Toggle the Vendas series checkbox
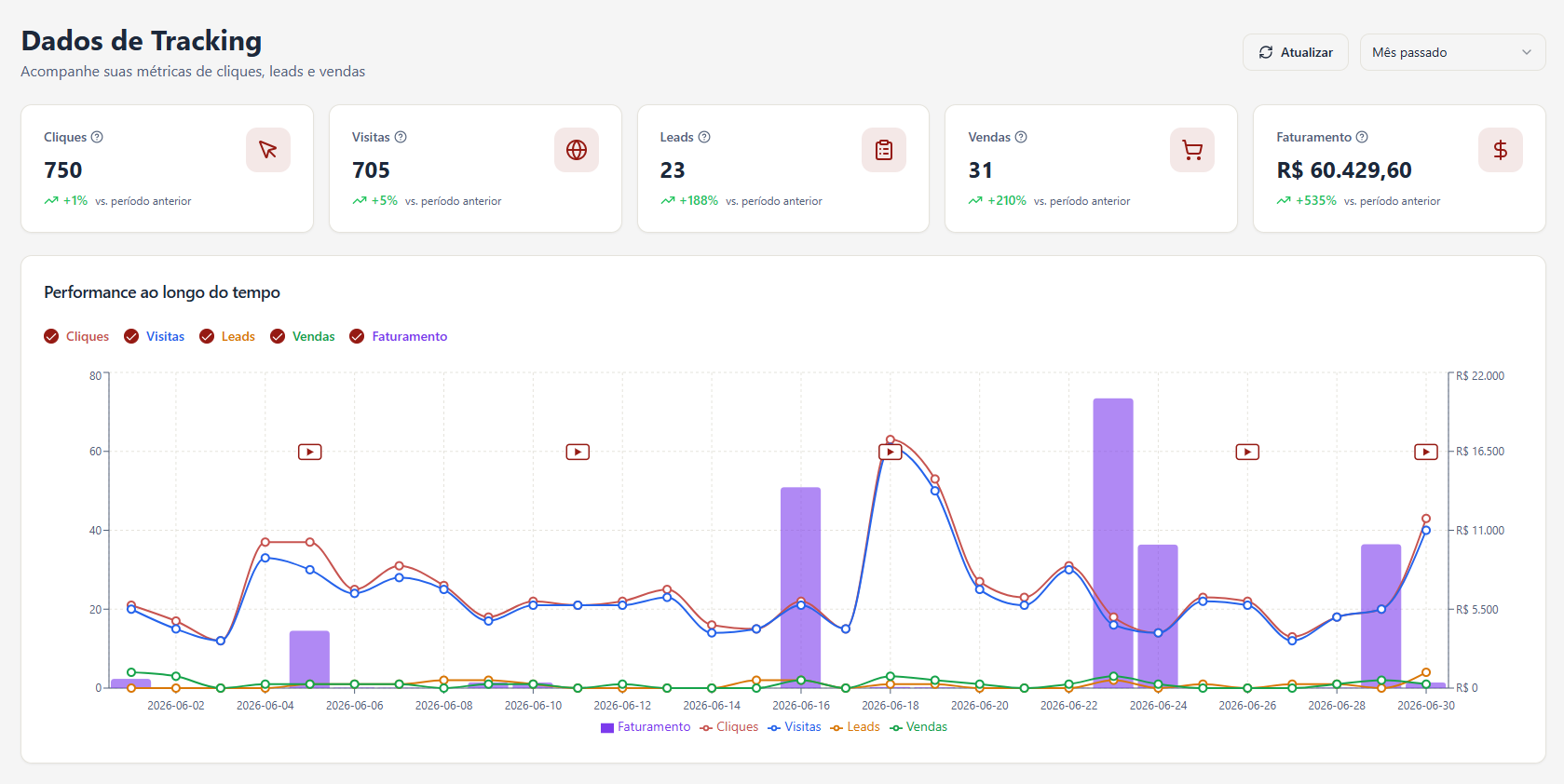This screenshot has height=784, width=1564. coord(278,336)
